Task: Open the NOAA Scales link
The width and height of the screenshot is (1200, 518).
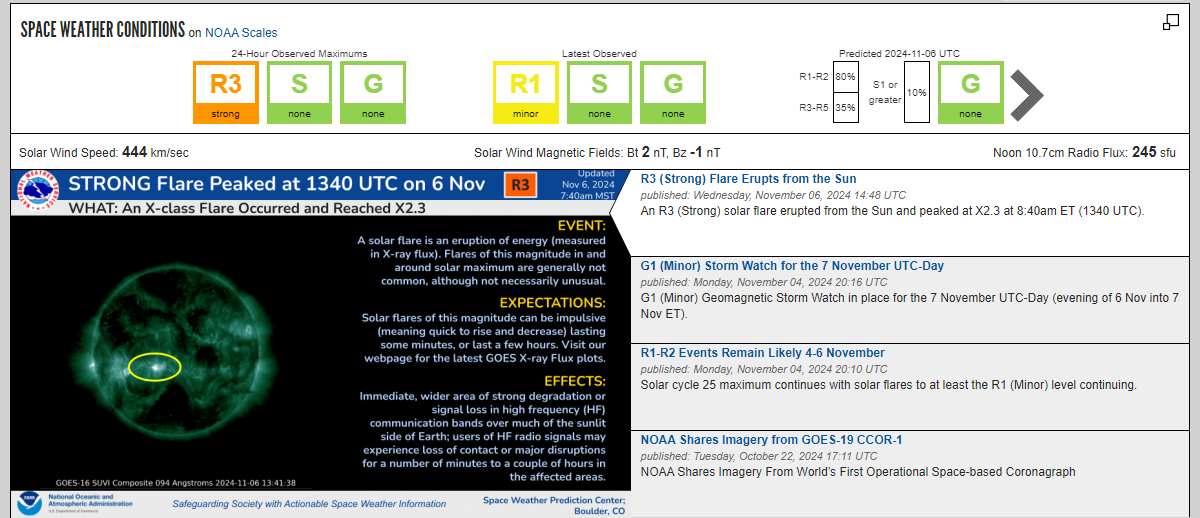Action: coord(241,33)
